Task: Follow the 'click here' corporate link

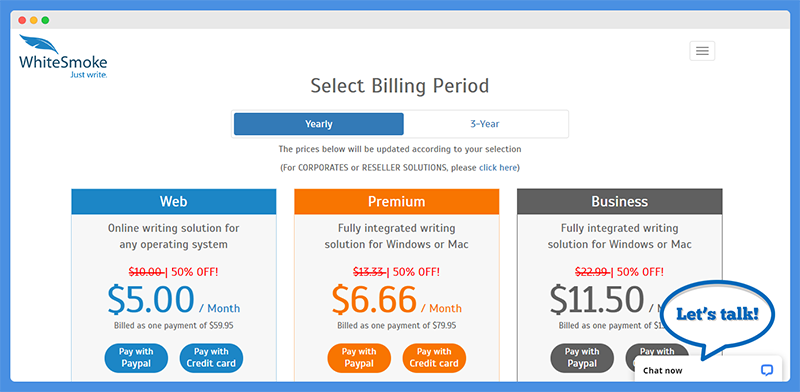Action: click(x=498, y=167)
